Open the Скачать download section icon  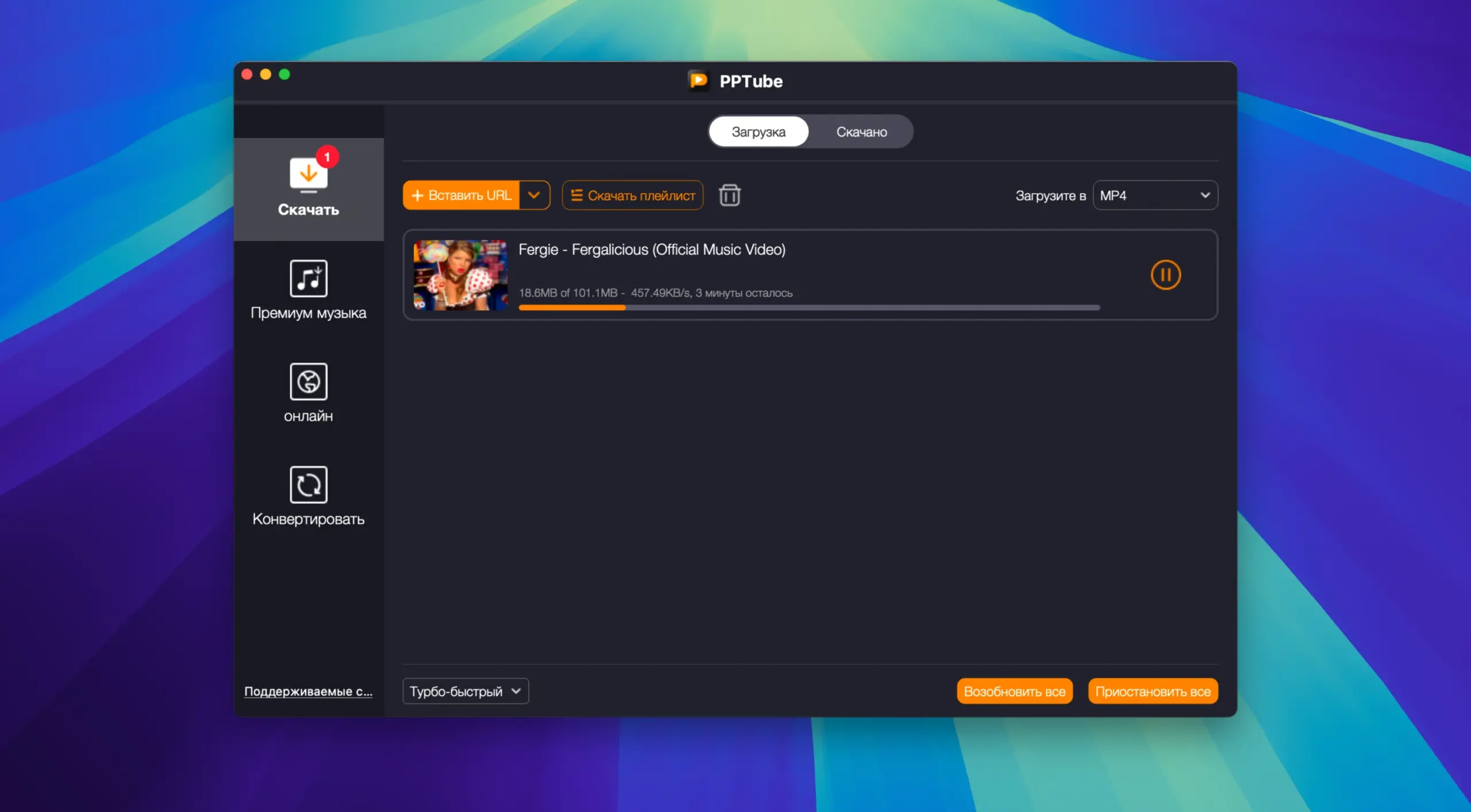308,175
